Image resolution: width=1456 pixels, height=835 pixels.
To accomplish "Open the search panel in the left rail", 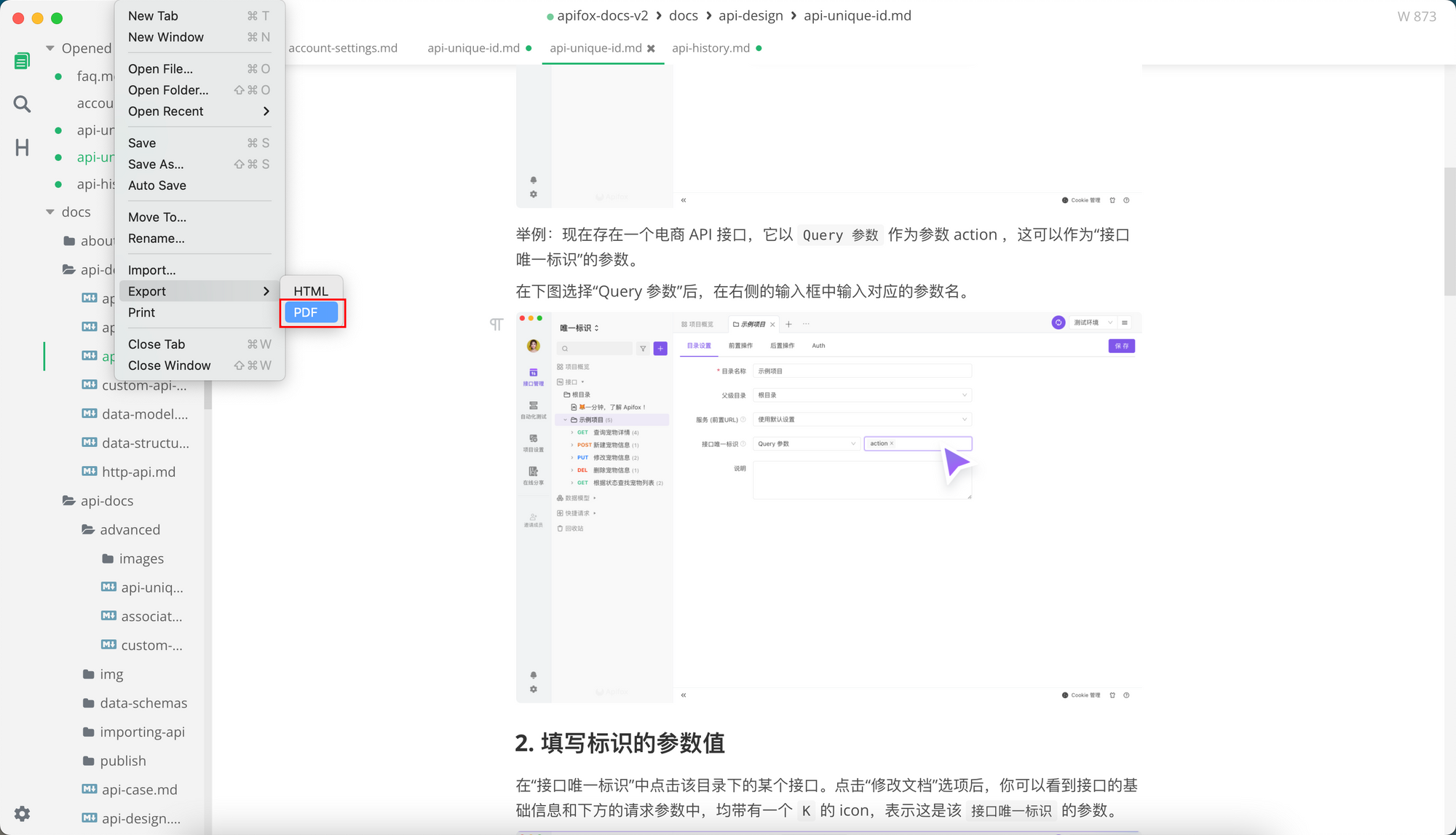I will pos(21,103).
